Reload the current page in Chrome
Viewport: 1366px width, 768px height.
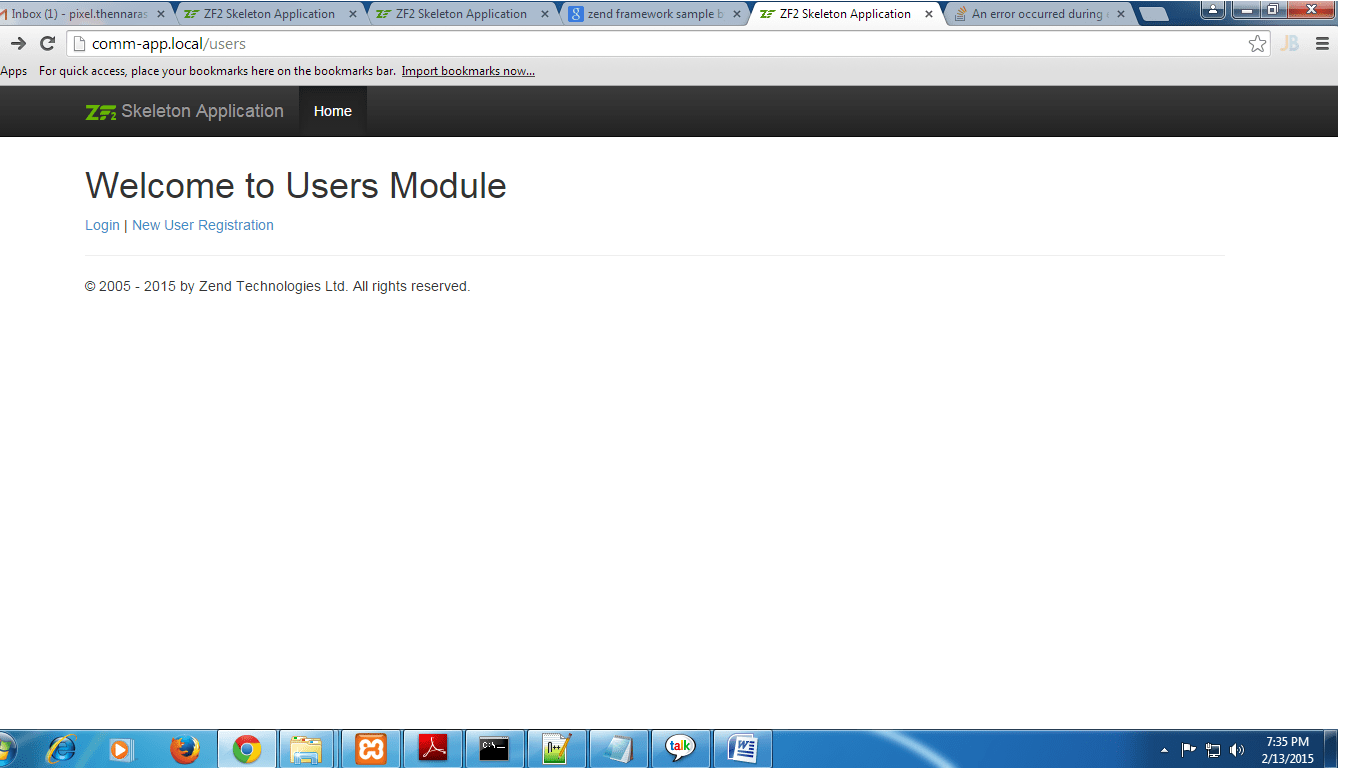tap(47, 44)
